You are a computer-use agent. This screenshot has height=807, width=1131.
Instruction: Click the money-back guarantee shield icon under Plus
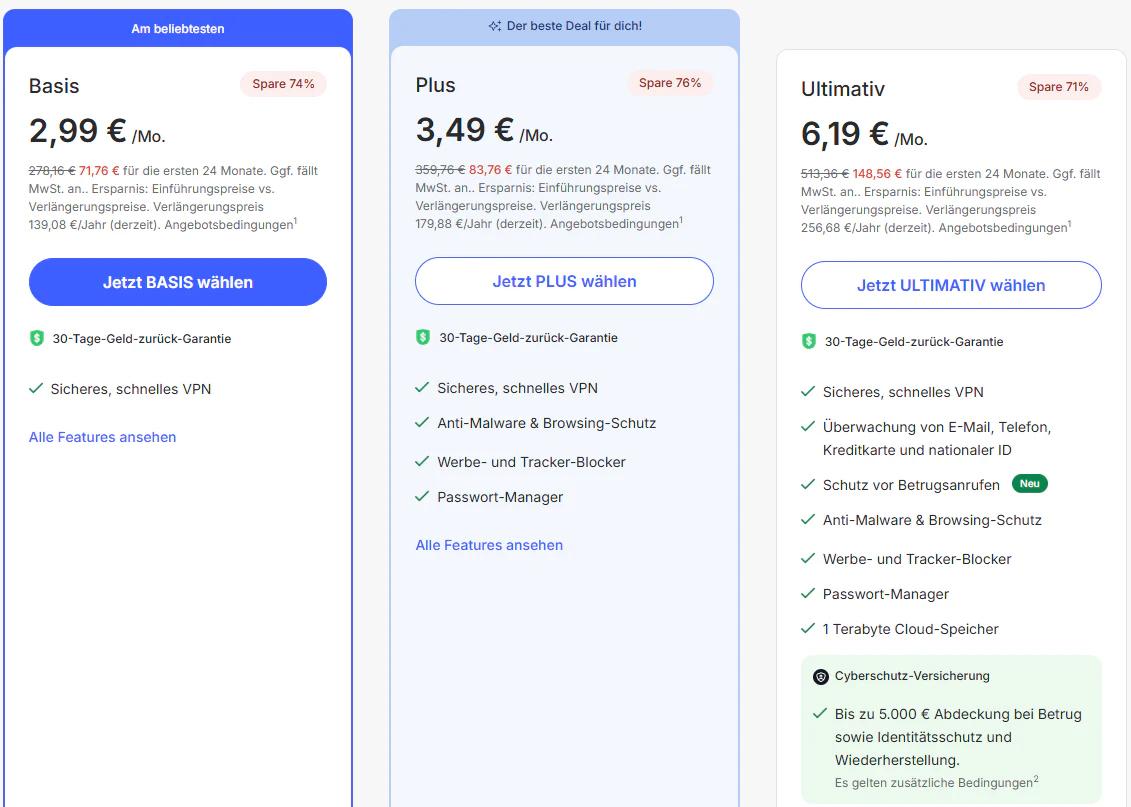[423, 338]
